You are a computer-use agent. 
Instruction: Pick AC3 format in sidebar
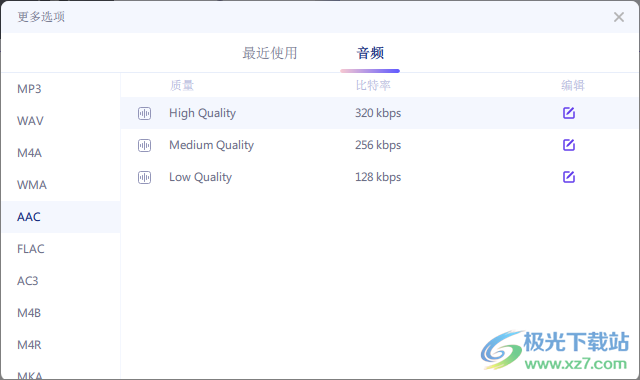click(61, 281)
